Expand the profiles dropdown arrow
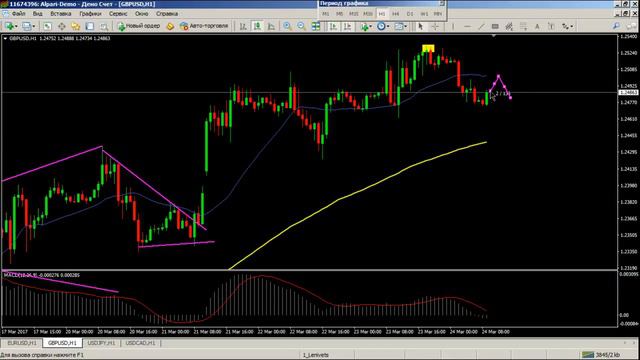Viewport: 640px width, 360px height. 33,26
